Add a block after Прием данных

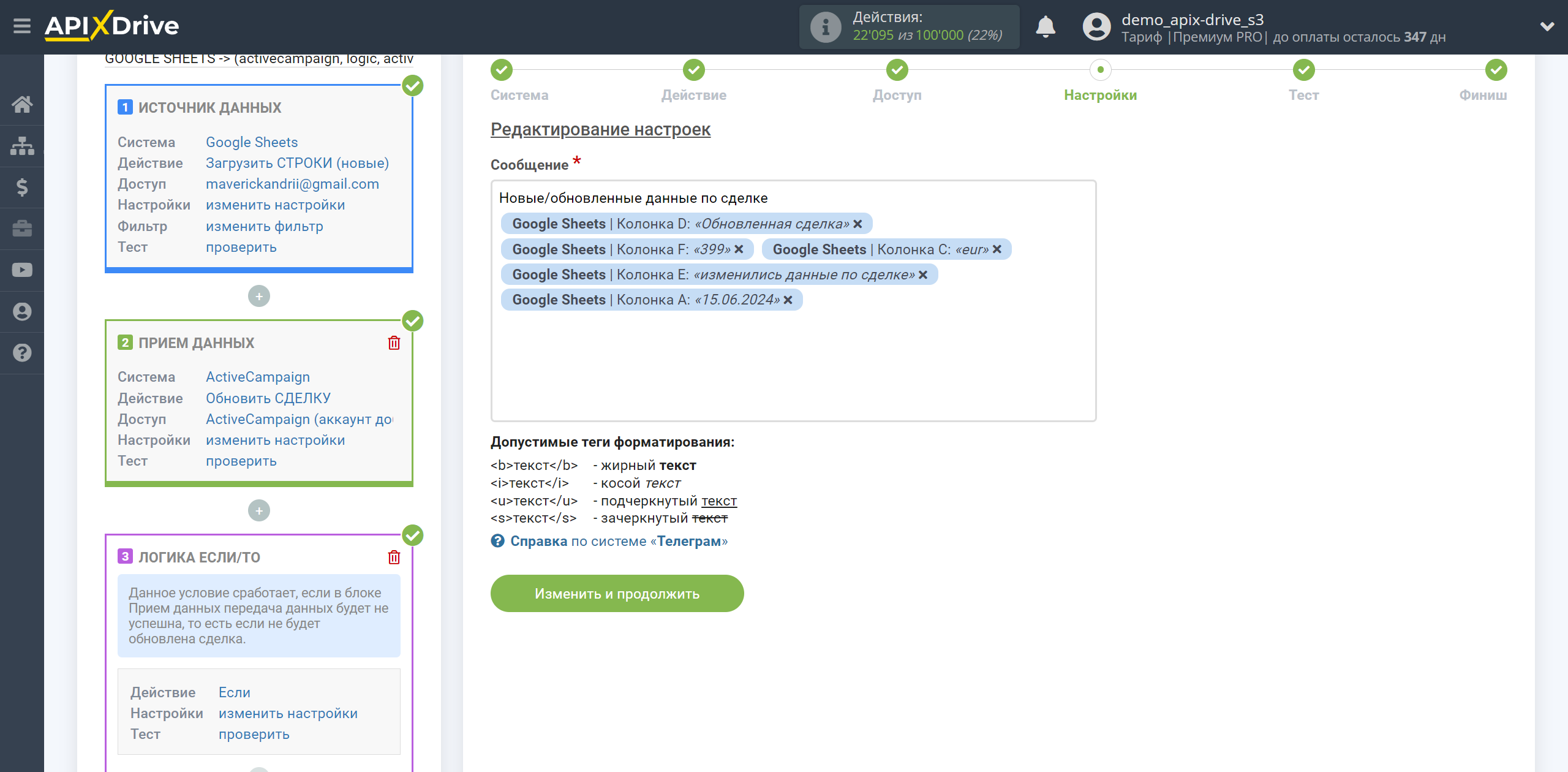pos(259,511)
